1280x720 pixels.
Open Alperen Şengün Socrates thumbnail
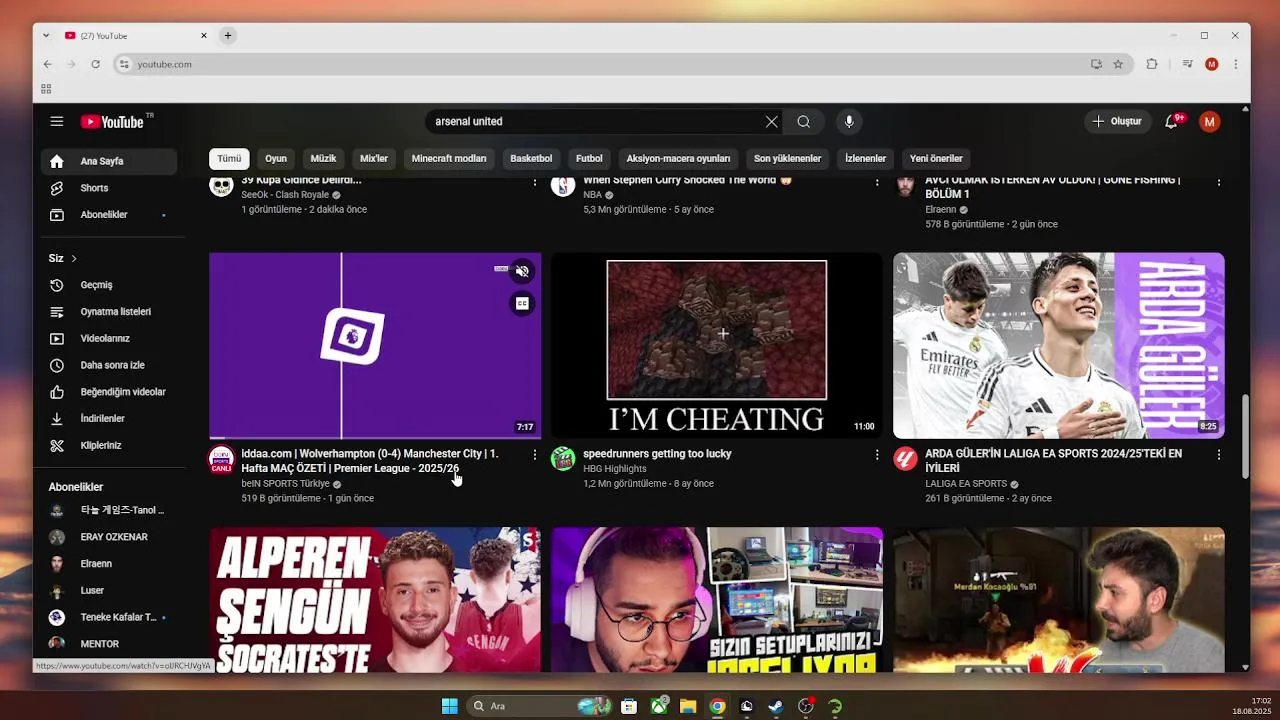point(375,599)
